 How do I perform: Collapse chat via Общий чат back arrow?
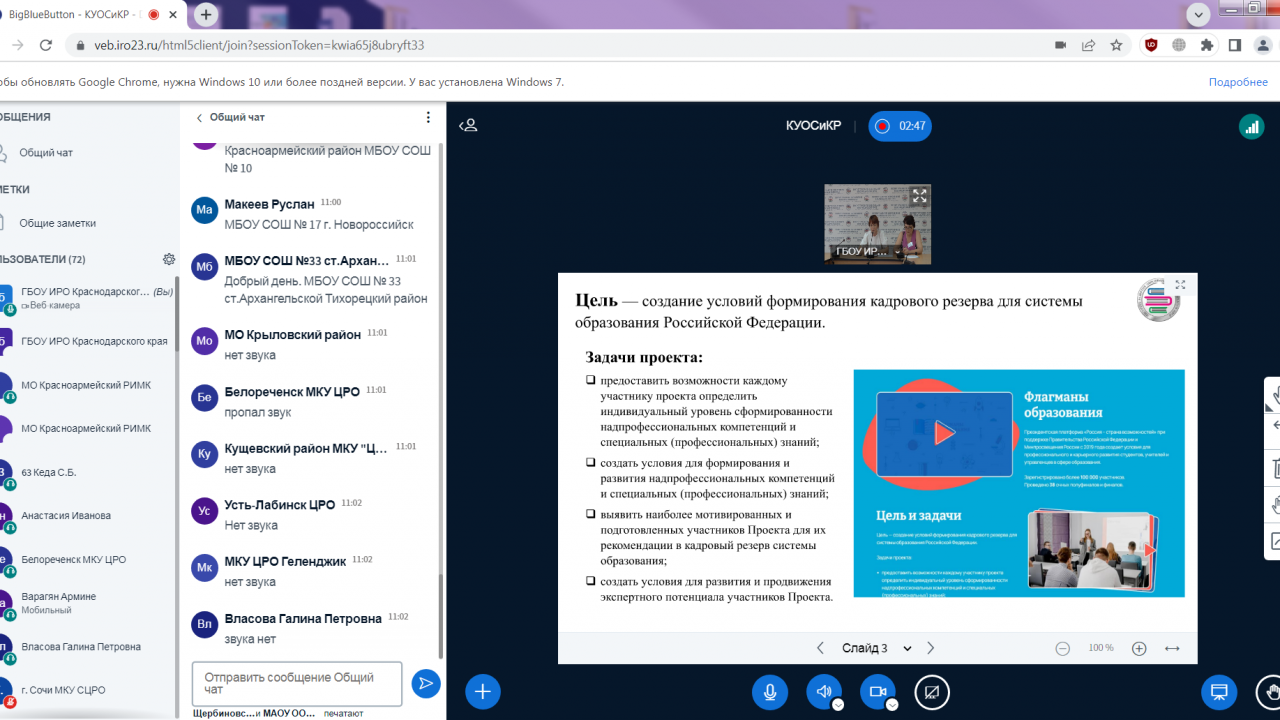[199, 117]
